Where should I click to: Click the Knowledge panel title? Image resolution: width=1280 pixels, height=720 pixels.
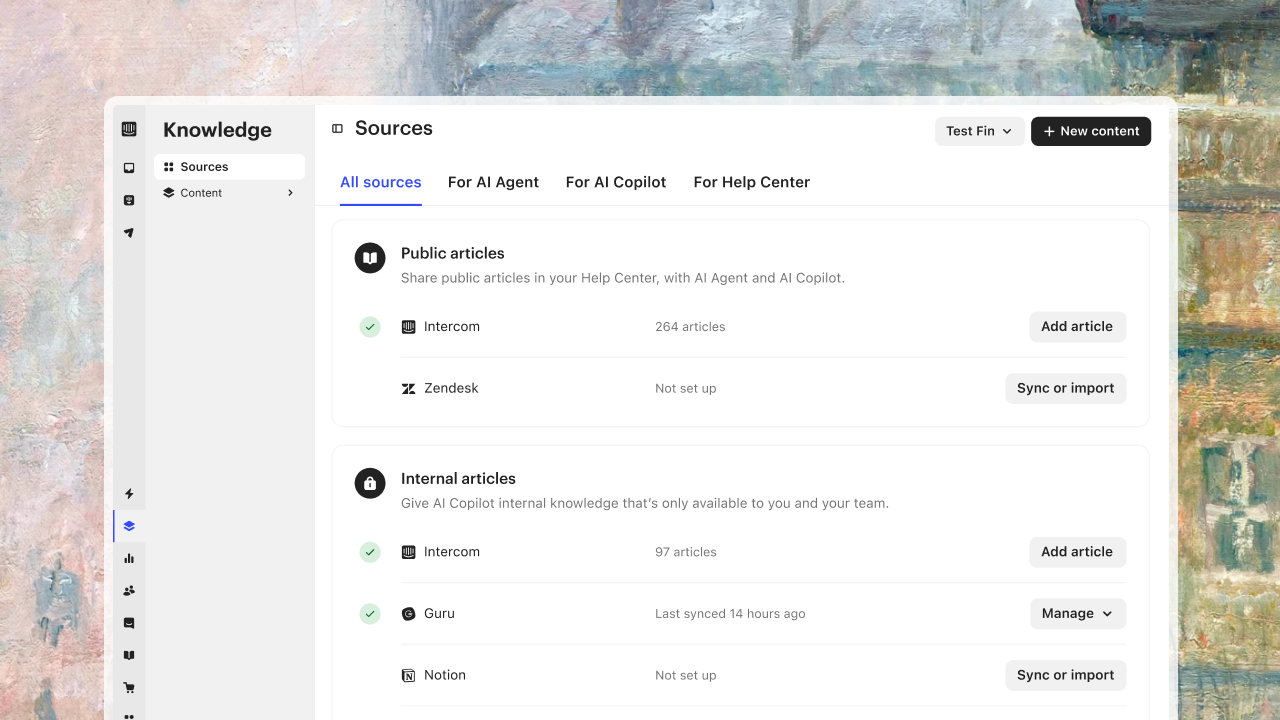coord(217,130)
